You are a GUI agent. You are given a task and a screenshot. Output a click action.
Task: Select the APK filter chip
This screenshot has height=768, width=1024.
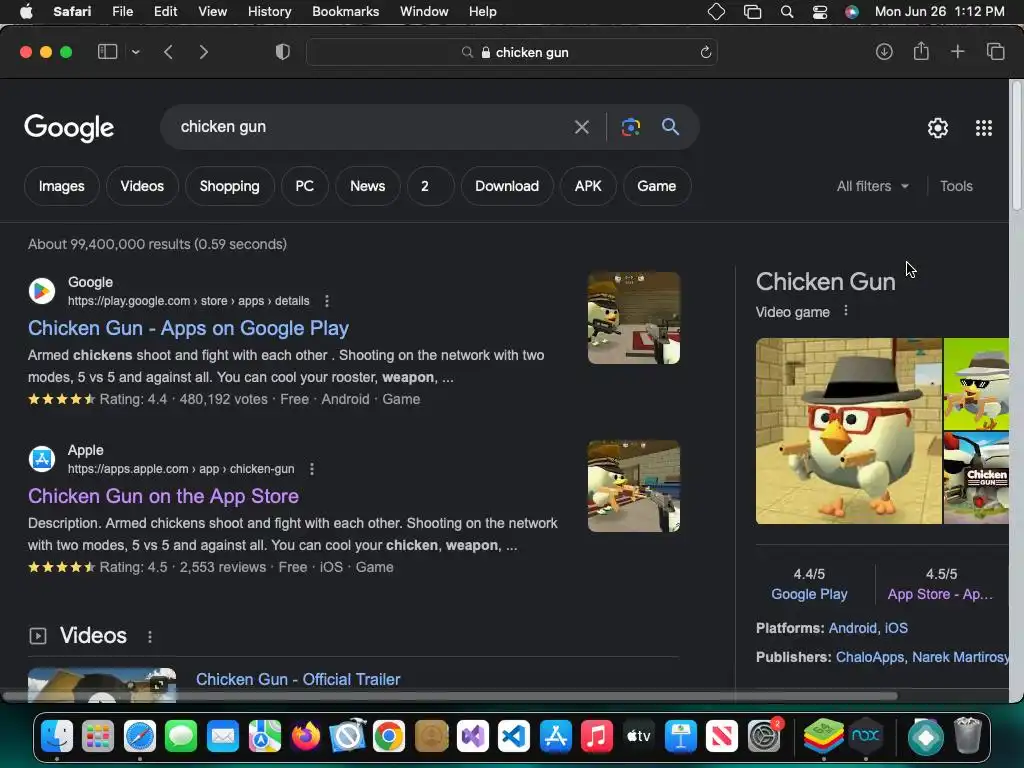588,186
